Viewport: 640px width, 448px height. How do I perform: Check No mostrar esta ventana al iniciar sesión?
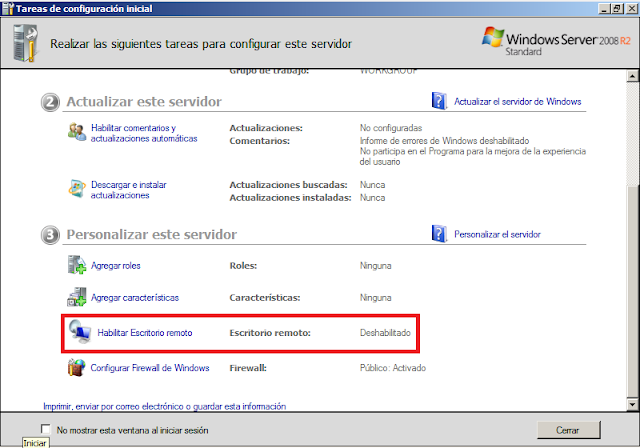(46, 429)
